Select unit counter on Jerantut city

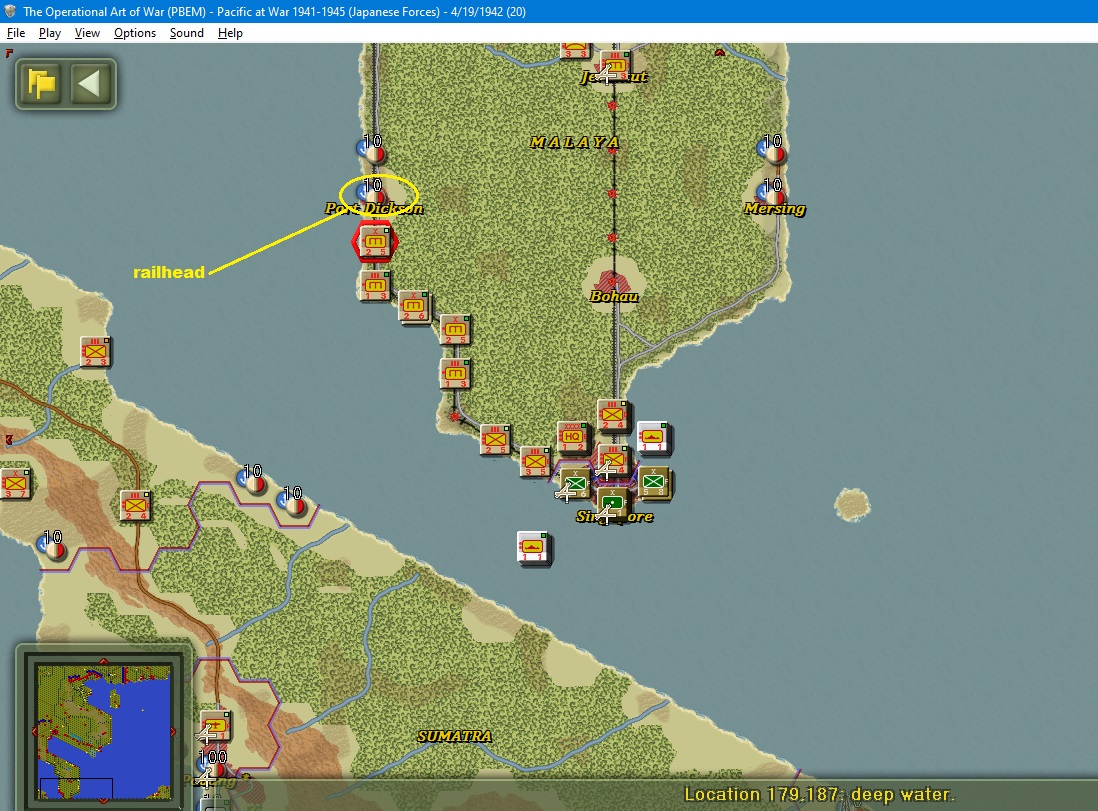click(x=615, y=65)
